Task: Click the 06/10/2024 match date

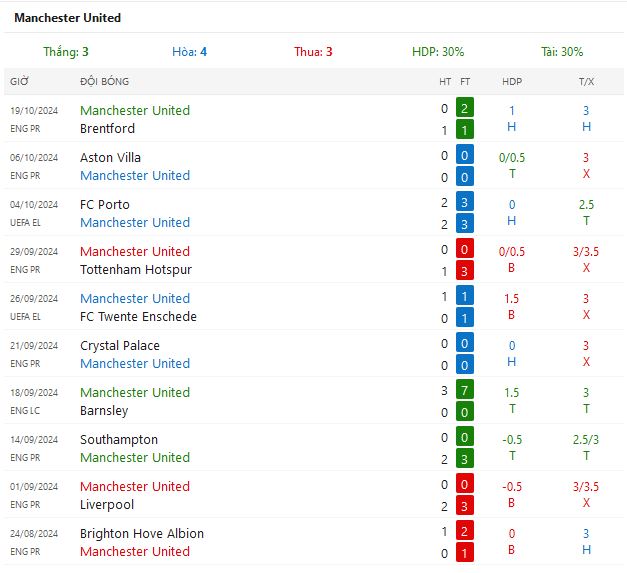Action: [34, 158]
